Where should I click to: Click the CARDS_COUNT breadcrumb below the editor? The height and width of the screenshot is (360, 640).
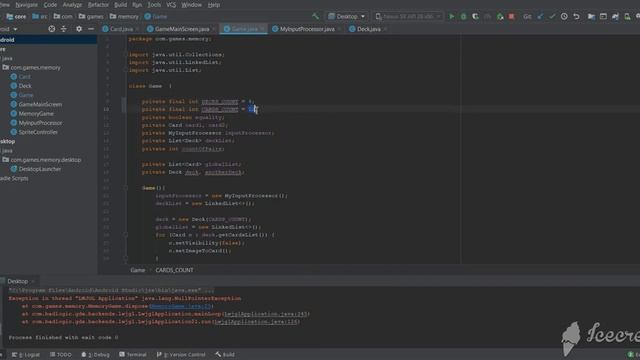click(x=174, y=270)
